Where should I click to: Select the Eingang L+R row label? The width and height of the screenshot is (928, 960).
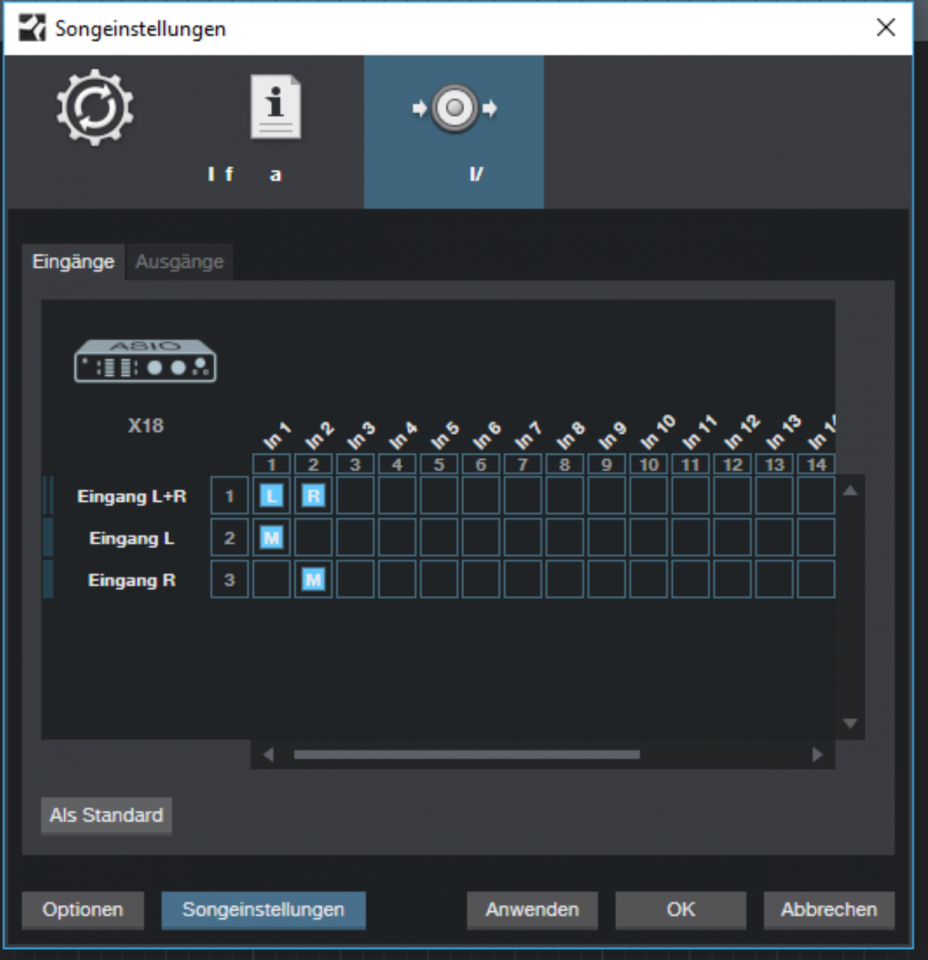(x=132, y=496)
